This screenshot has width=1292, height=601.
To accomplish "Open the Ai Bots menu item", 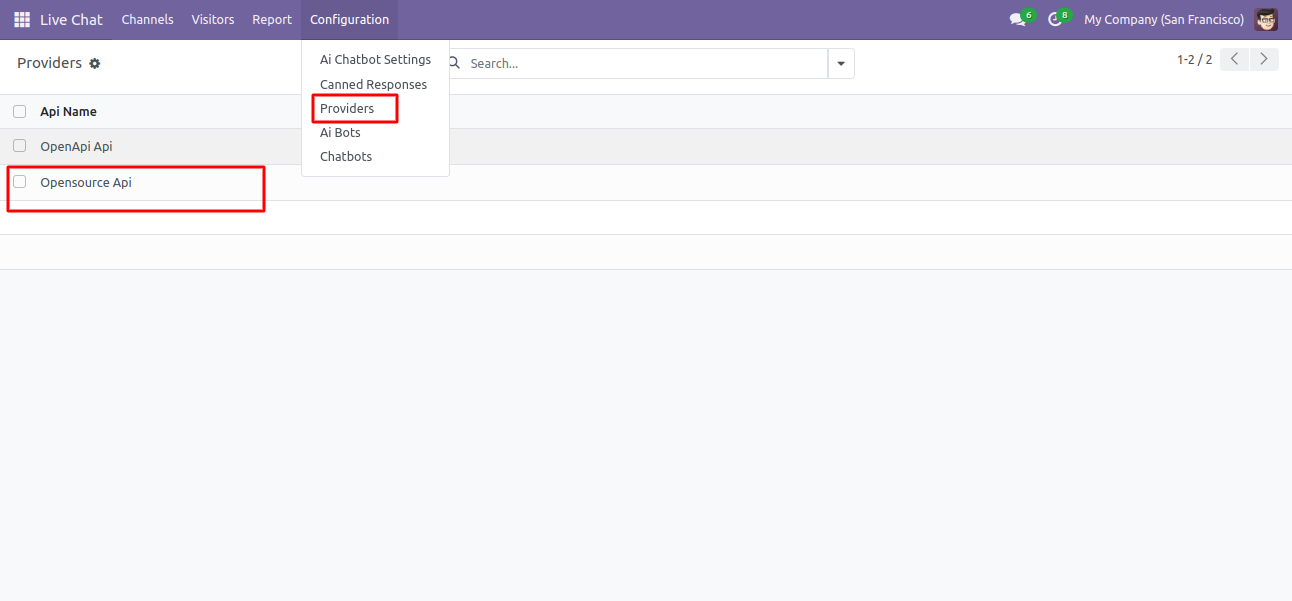I will pos(340,133).
